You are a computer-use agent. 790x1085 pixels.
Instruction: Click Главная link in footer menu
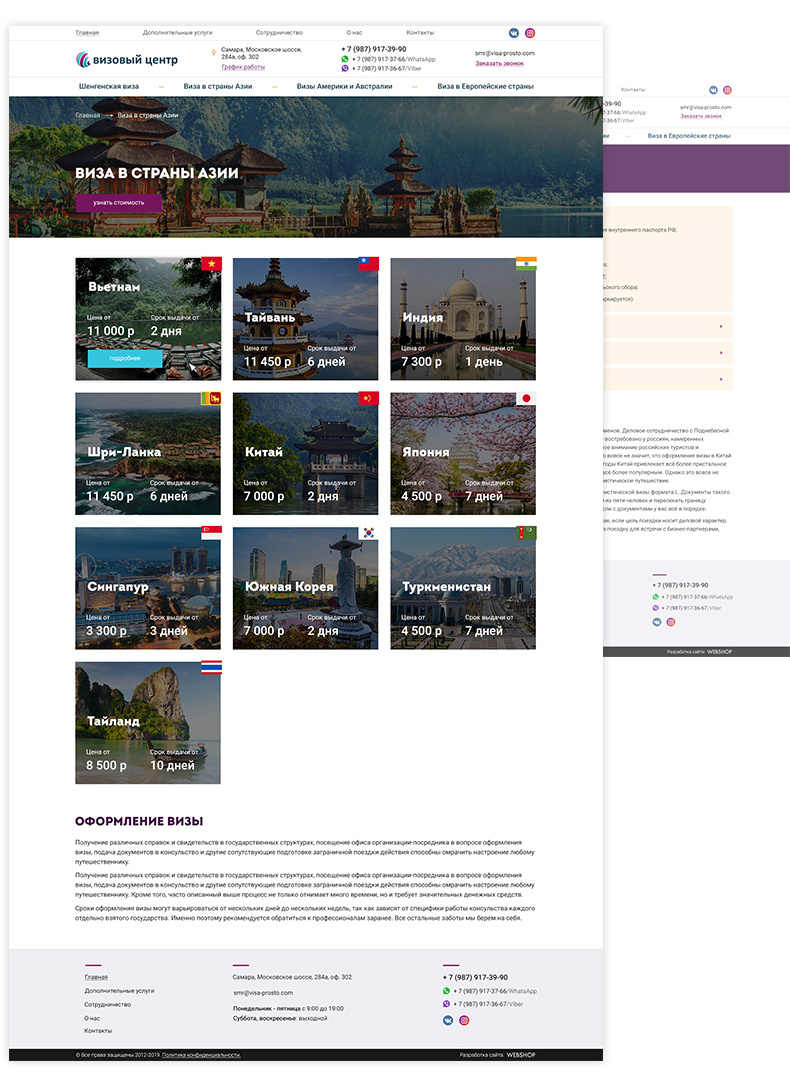(96, 977)
